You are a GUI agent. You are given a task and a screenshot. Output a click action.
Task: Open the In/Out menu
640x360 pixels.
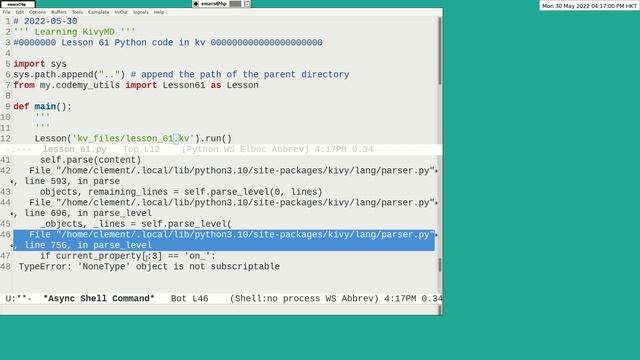(x=121, y=12)
